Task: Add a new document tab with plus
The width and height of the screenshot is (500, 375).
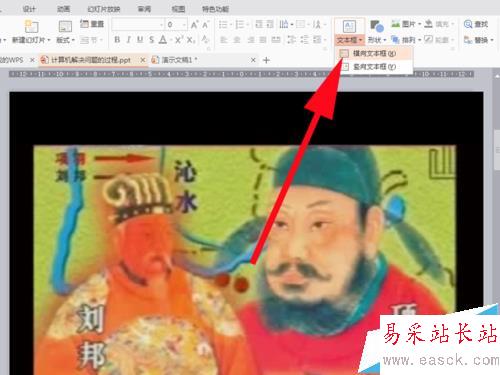Action: (266, 60)
